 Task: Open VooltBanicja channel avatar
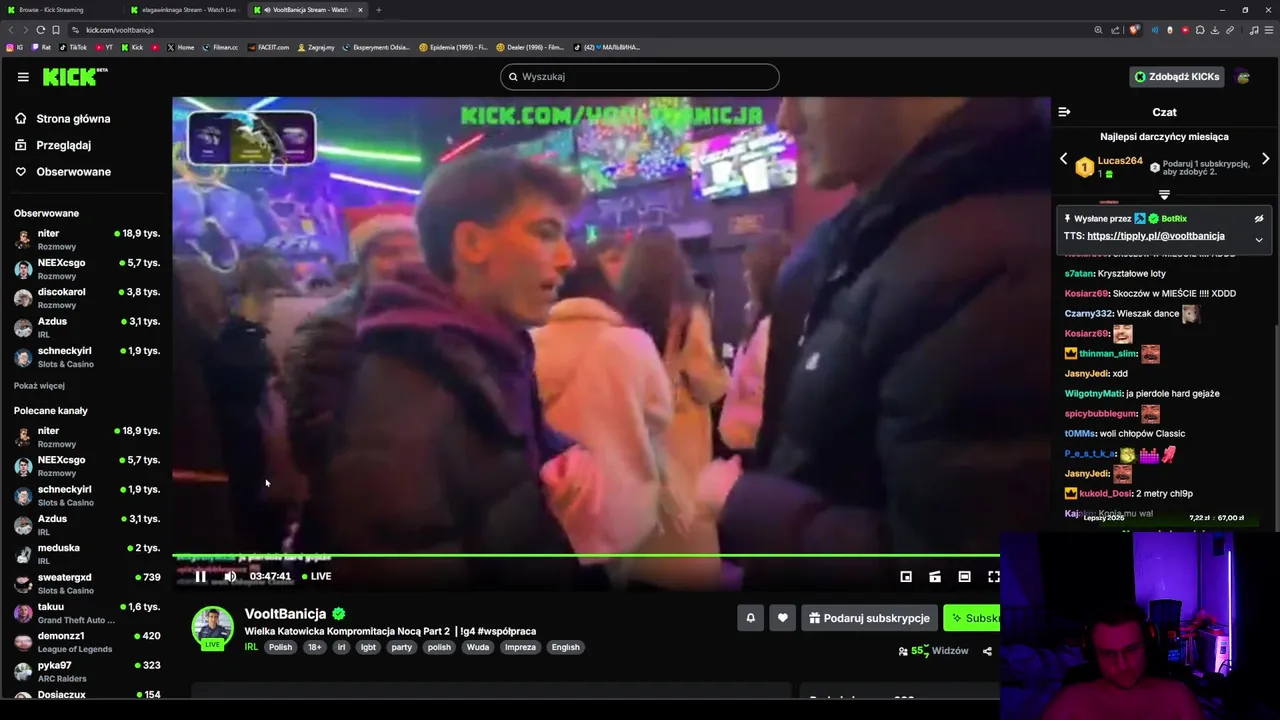212,627
